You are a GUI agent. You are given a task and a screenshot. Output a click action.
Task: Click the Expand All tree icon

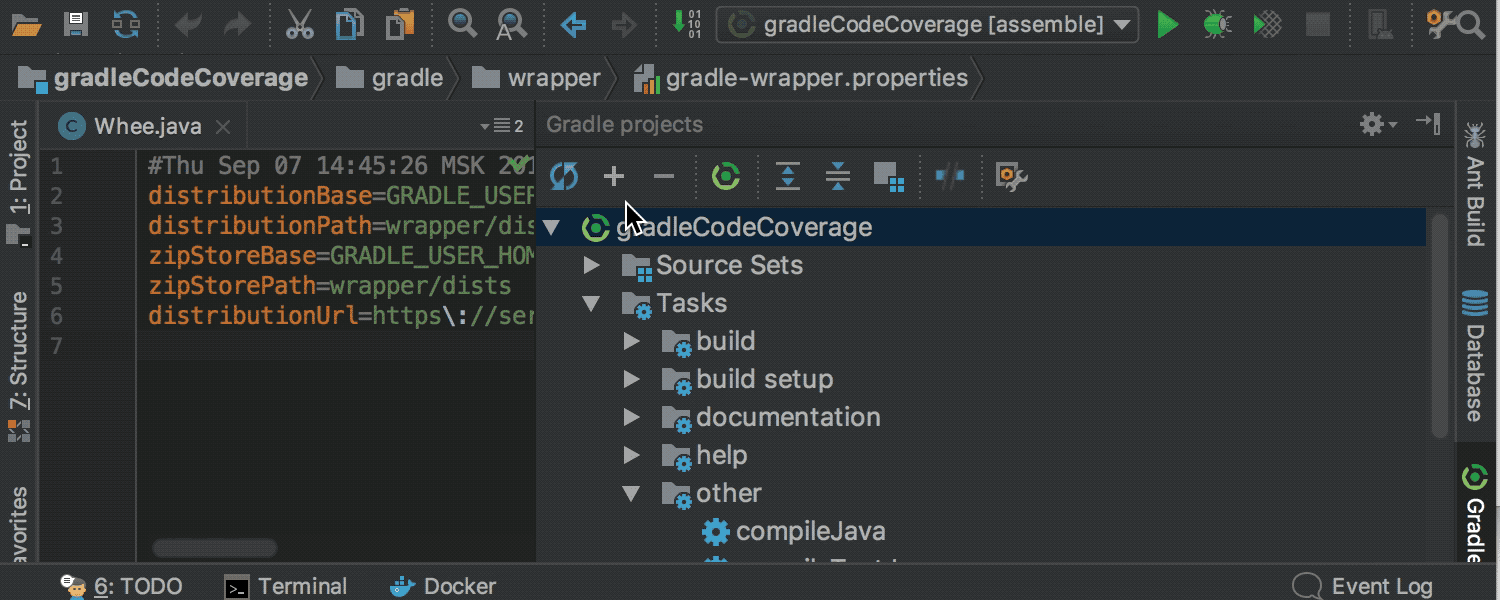point(788,177)
